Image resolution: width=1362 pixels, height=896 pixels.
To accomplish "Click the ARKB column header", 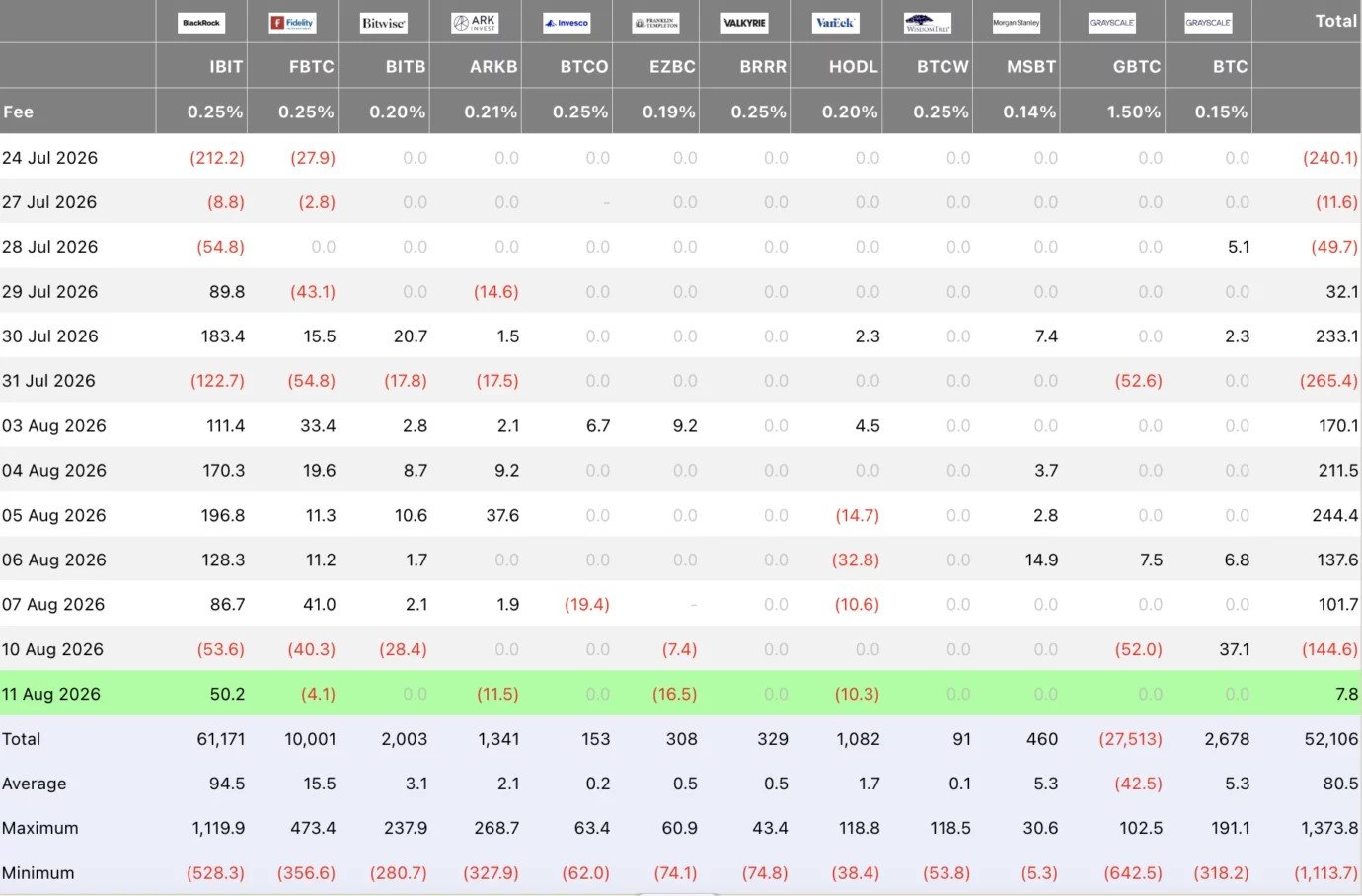I will 493,67.
